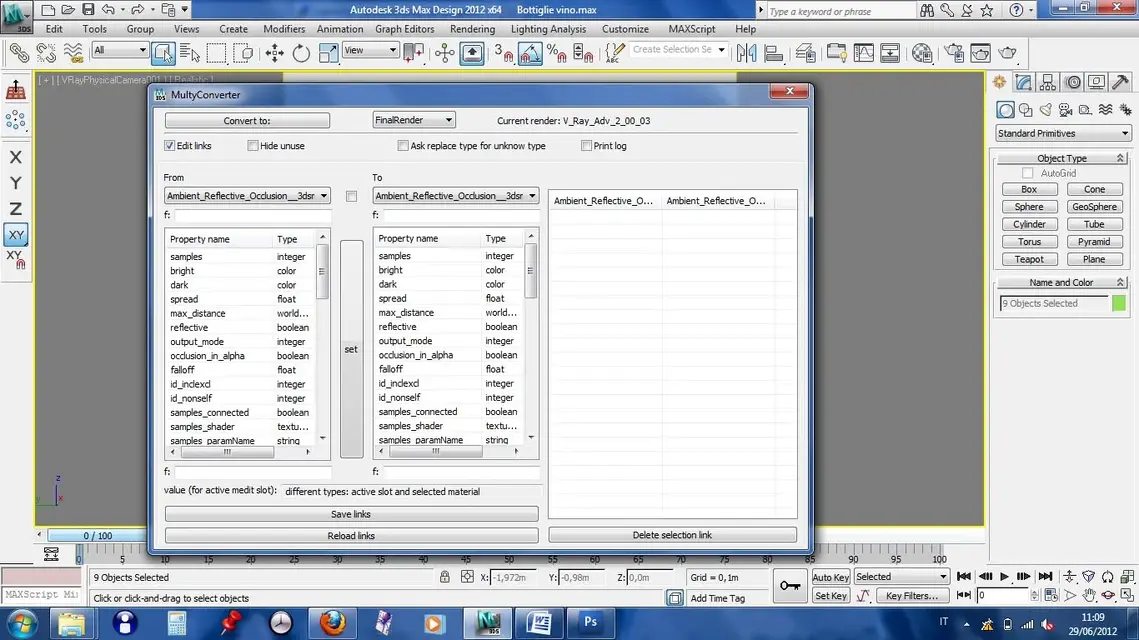Enable the Print log checkbox
1139x640 pixels.
coord(586,145)
